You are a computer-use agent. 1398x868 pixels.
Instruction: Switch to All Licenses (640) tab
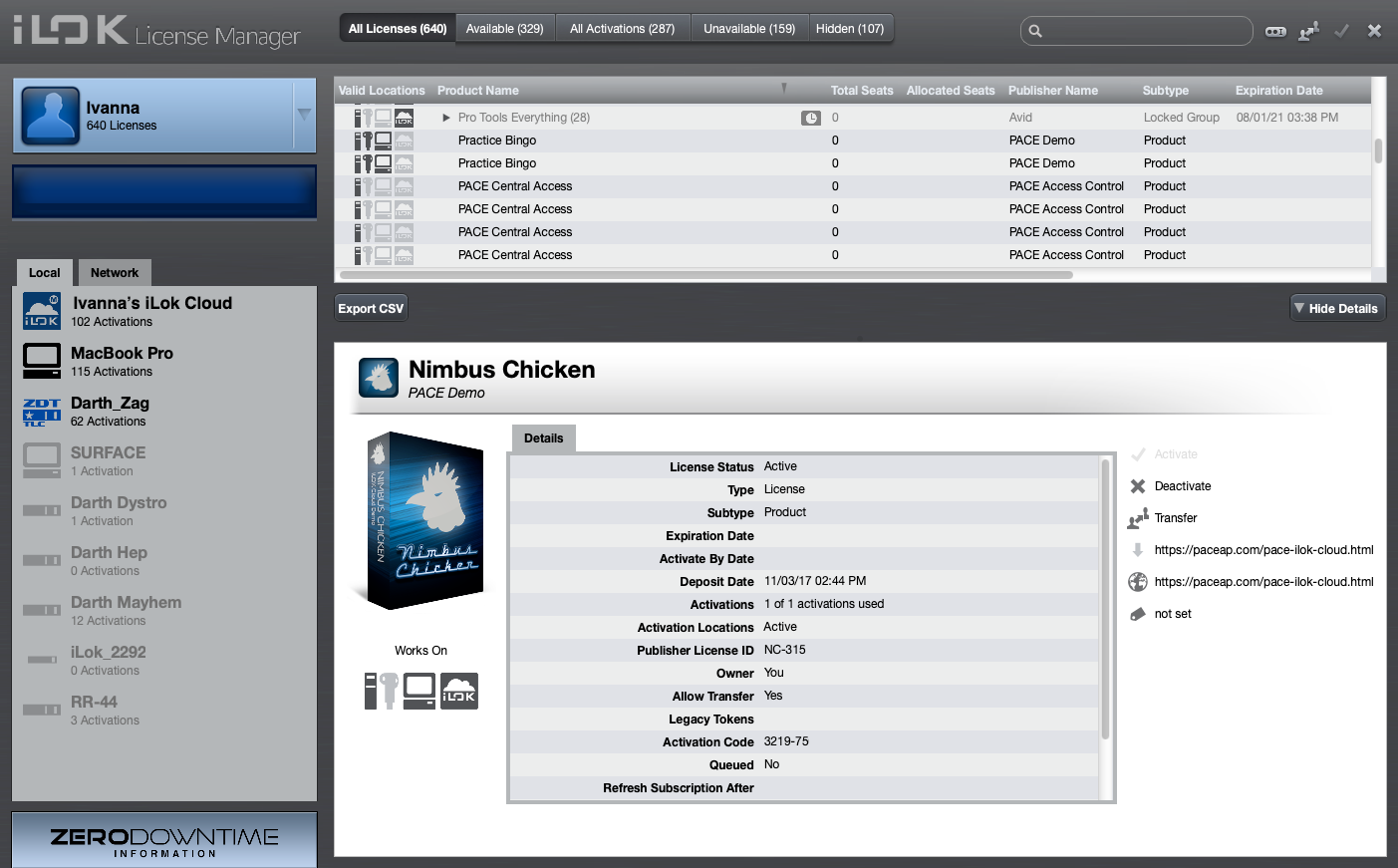(398, 29)
